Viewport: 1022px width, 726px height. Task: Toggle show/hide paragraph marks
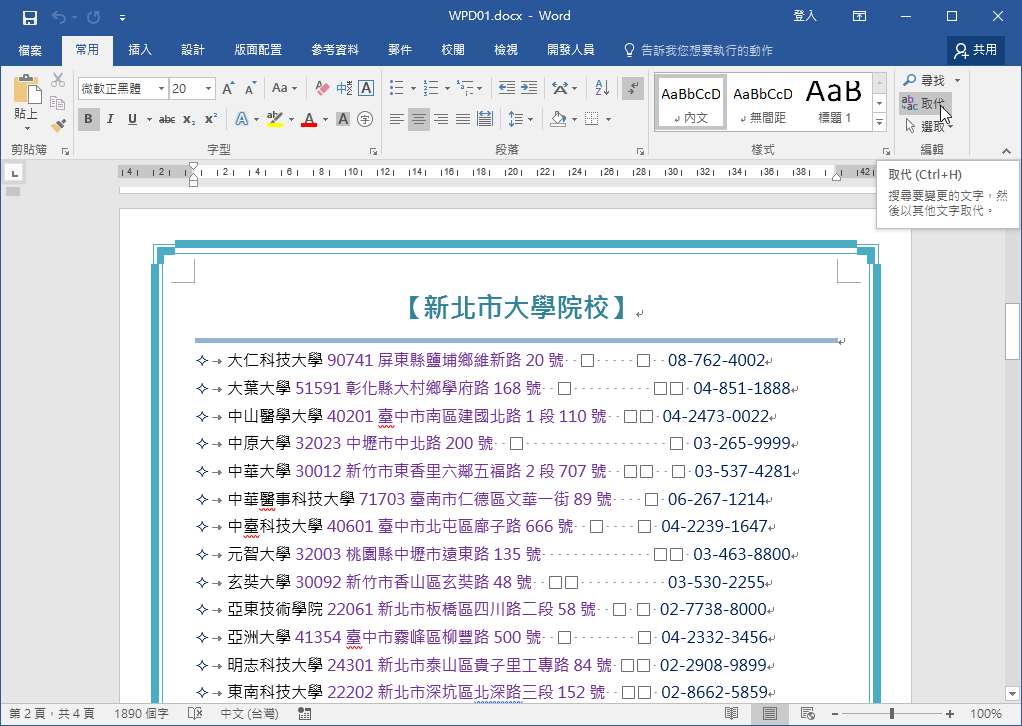tap(633, 88)
